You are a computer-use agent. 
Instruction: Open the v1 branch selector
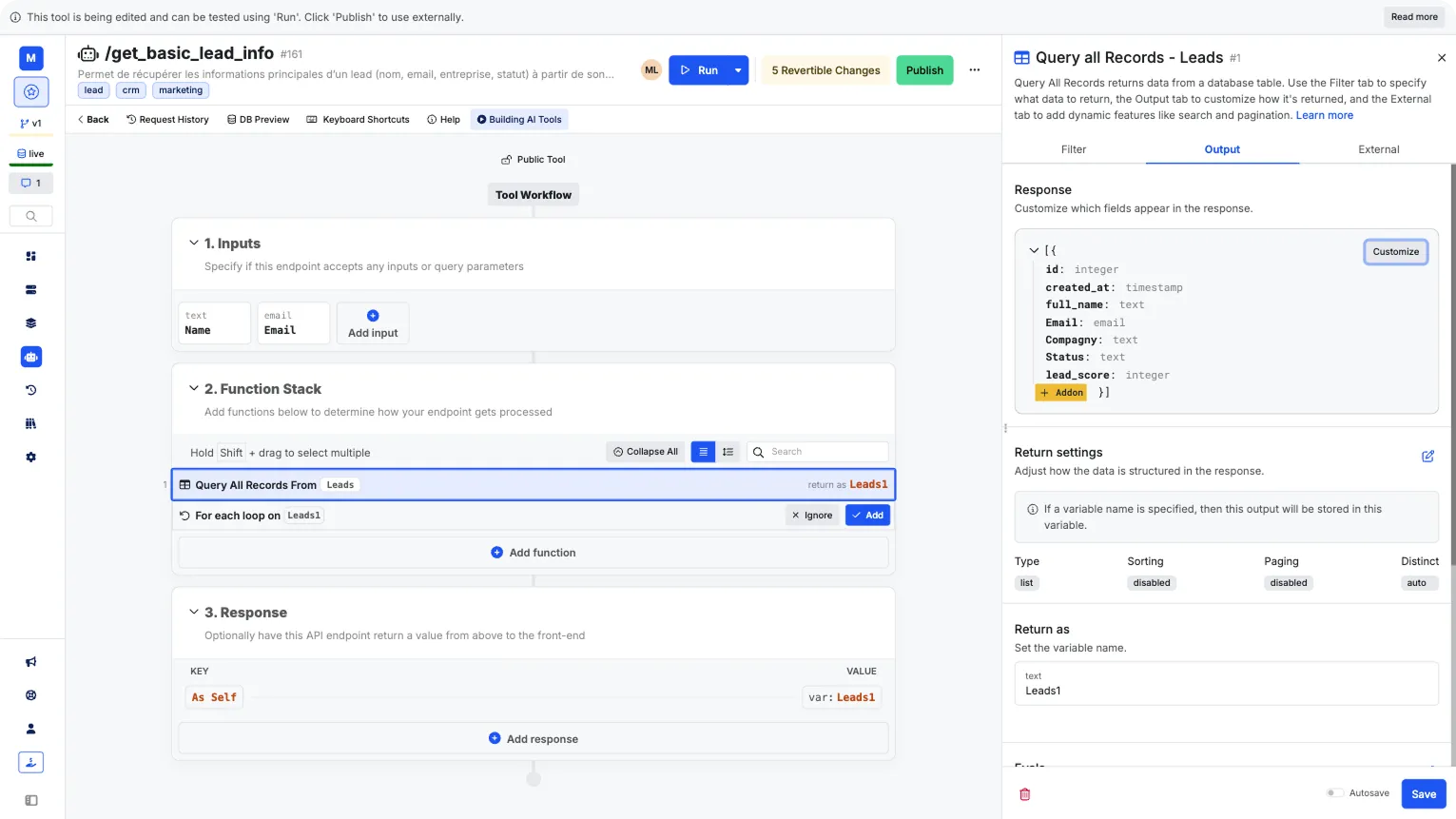tap(31, 124)
